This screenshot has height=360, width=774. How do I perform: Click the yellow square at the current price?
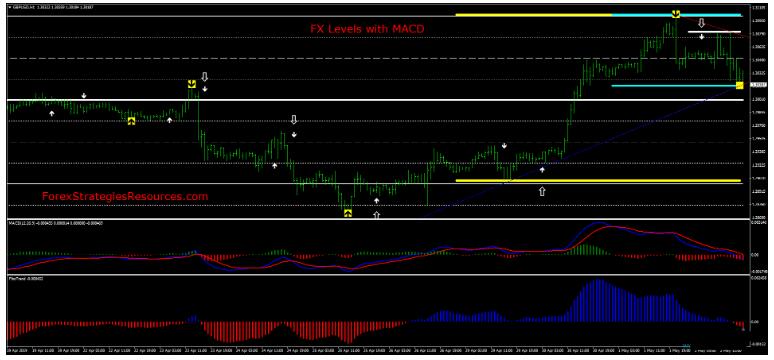point(739,85)
